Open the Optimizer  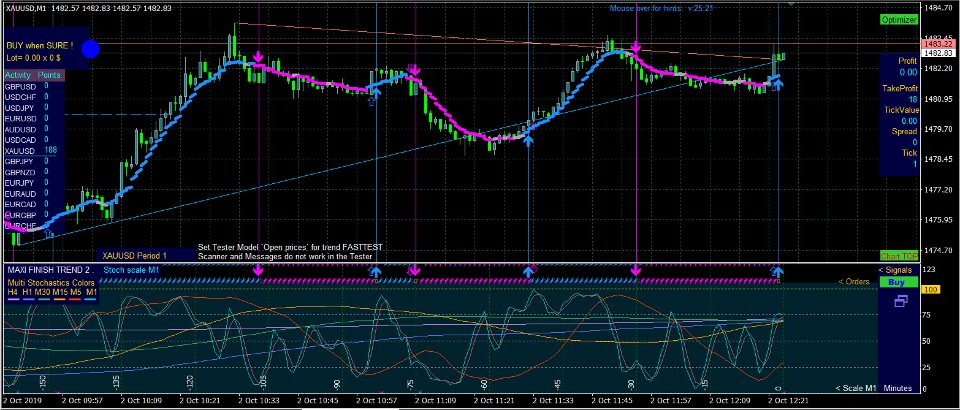pyautogui.click(x=899, y=20)
